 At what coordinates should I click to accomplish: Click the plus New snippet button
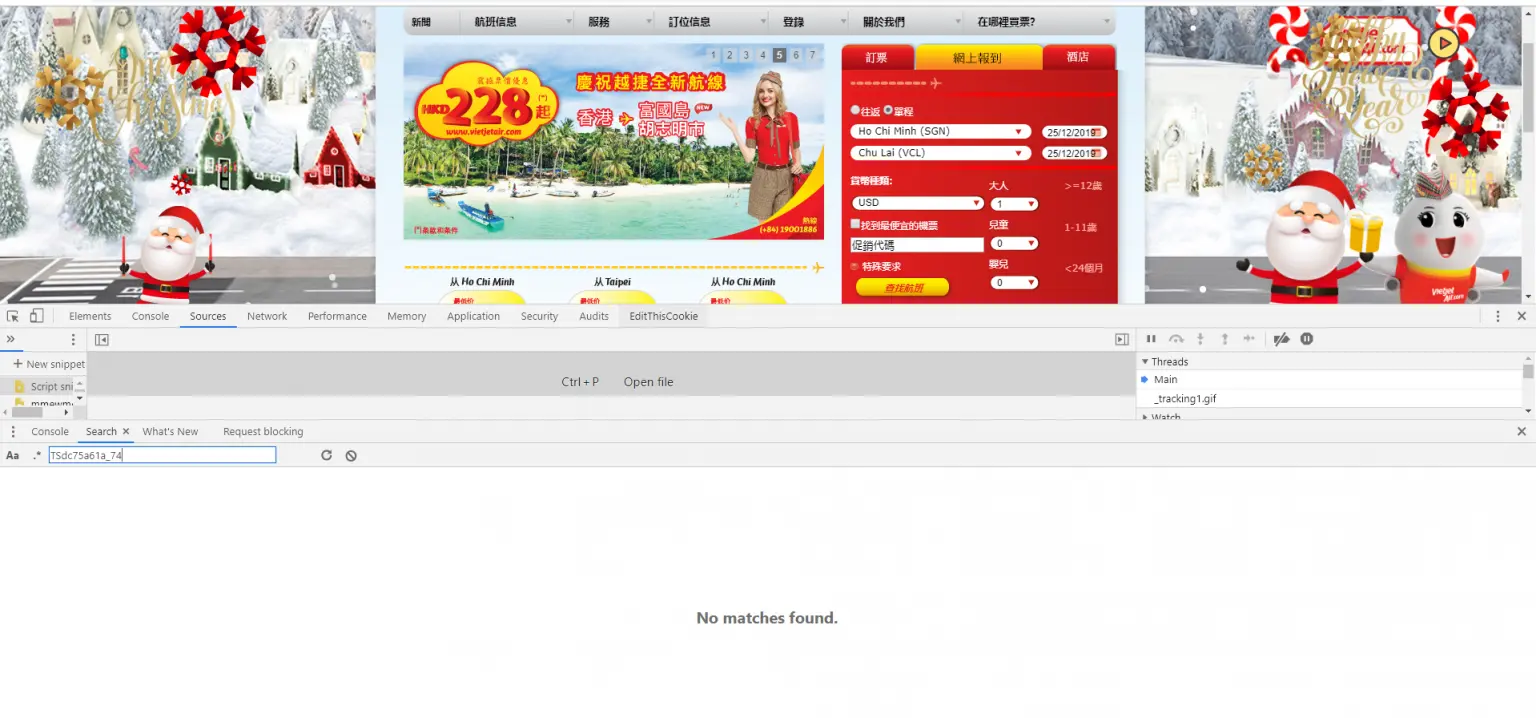point(49,364)
